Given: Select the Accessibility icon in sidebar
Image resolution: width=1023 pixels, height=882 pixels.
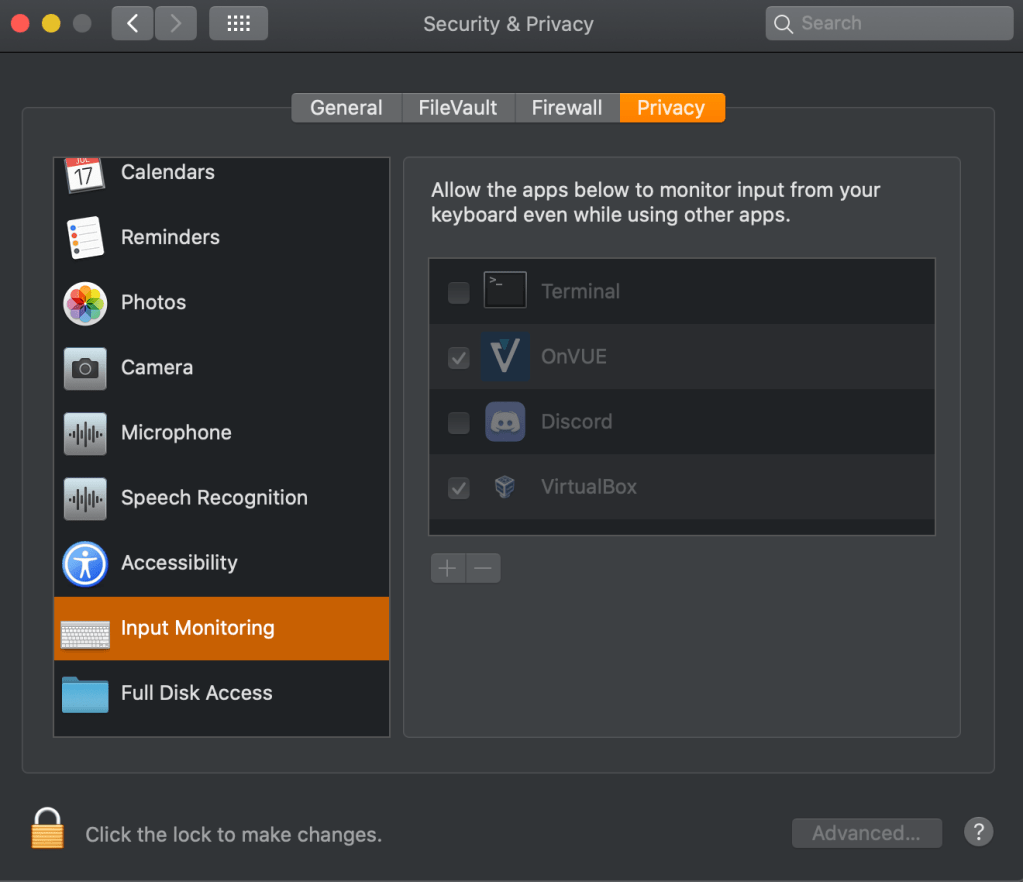Looking at the screenshot, I should tap(85, 564).
